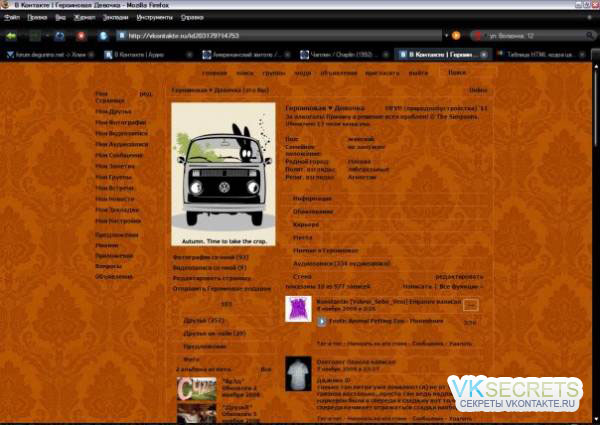Expand the Информация profile section
Viewport: 600px width, 425px height.
[312, 199]
